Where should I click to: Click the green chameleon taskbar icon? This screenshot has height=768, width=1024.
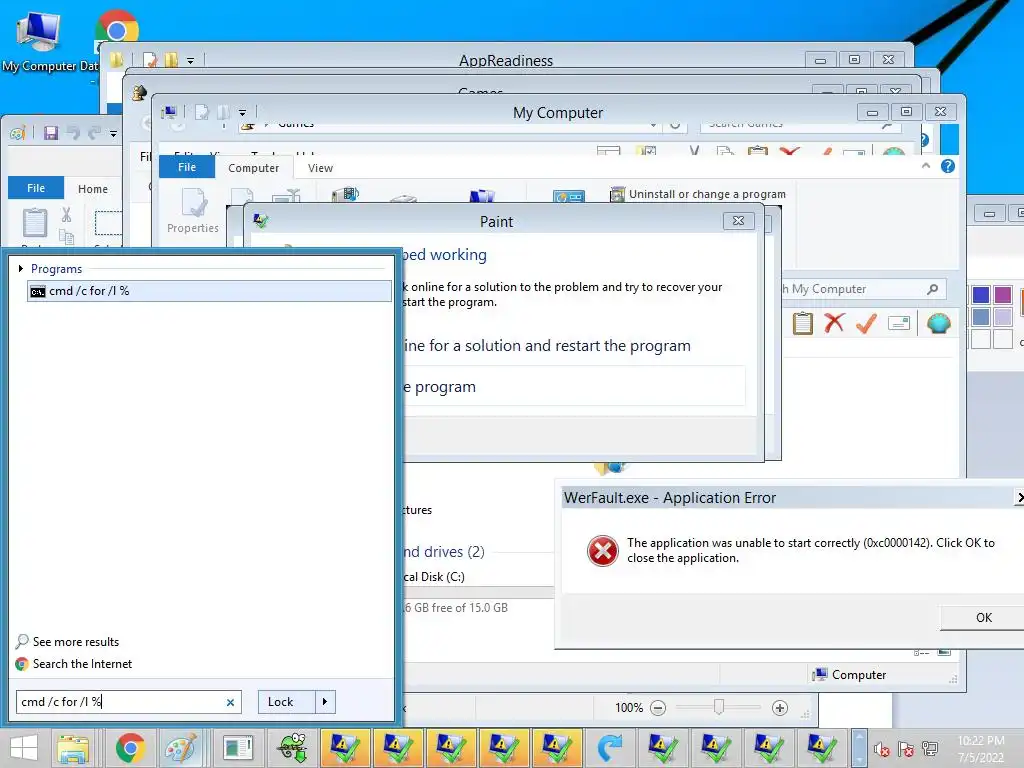pyautogui.click(x=293, y=748)
